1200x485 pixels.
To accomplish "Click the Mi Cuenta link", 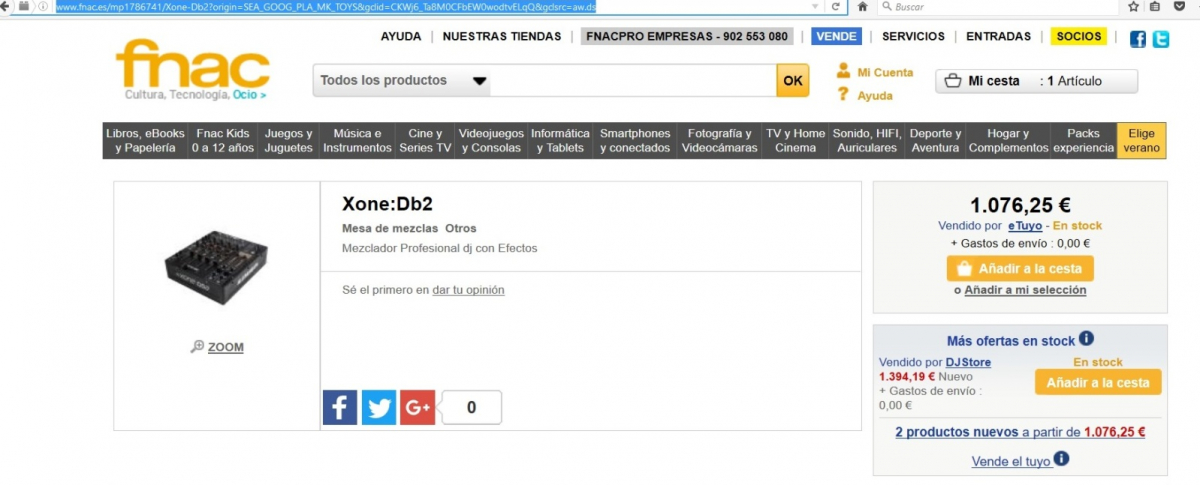I will (x=885, y=72).
